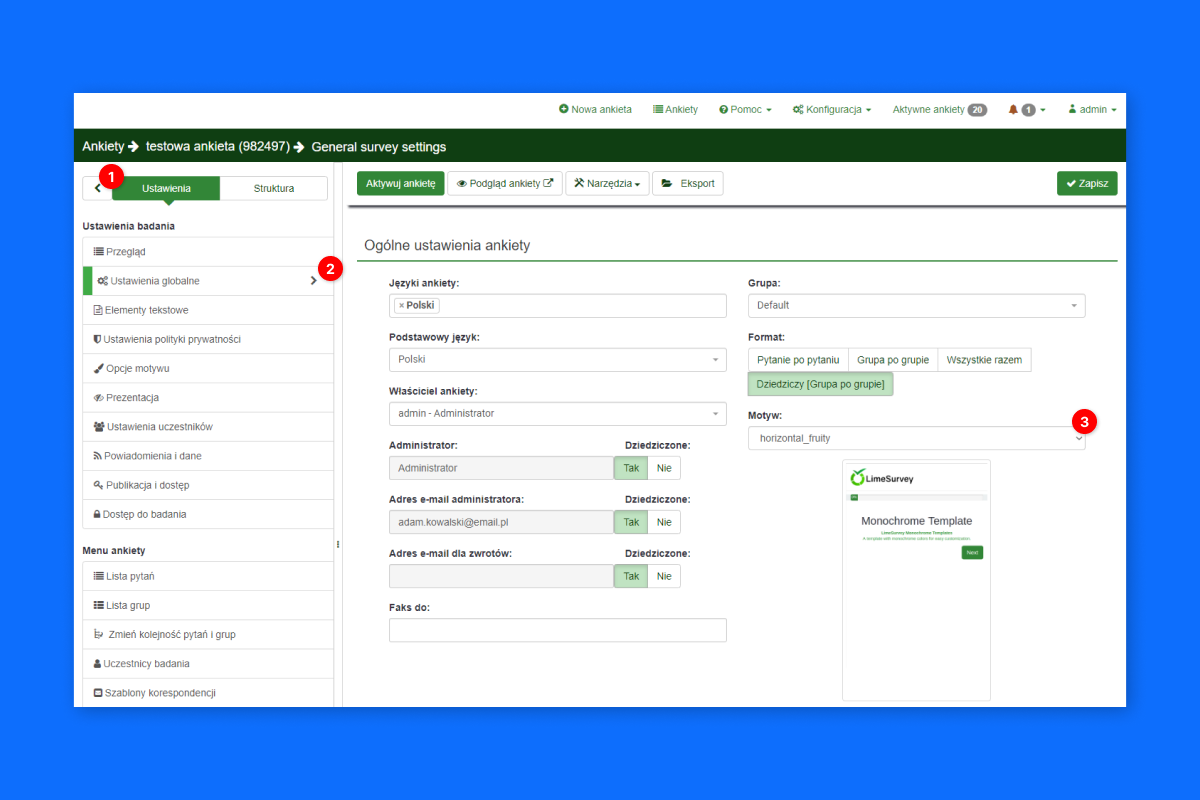Click the Faks do input field

click(x=557, y=630)
